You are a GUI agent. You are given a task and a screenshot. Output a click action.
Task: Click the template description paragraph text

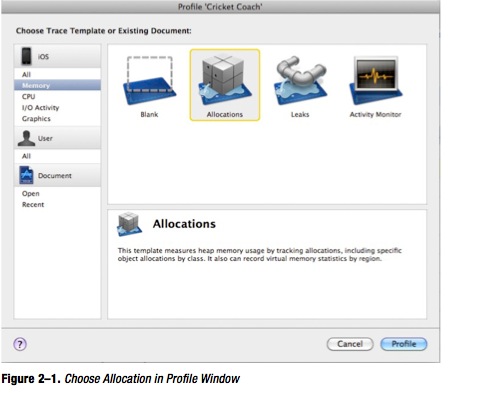259,254
